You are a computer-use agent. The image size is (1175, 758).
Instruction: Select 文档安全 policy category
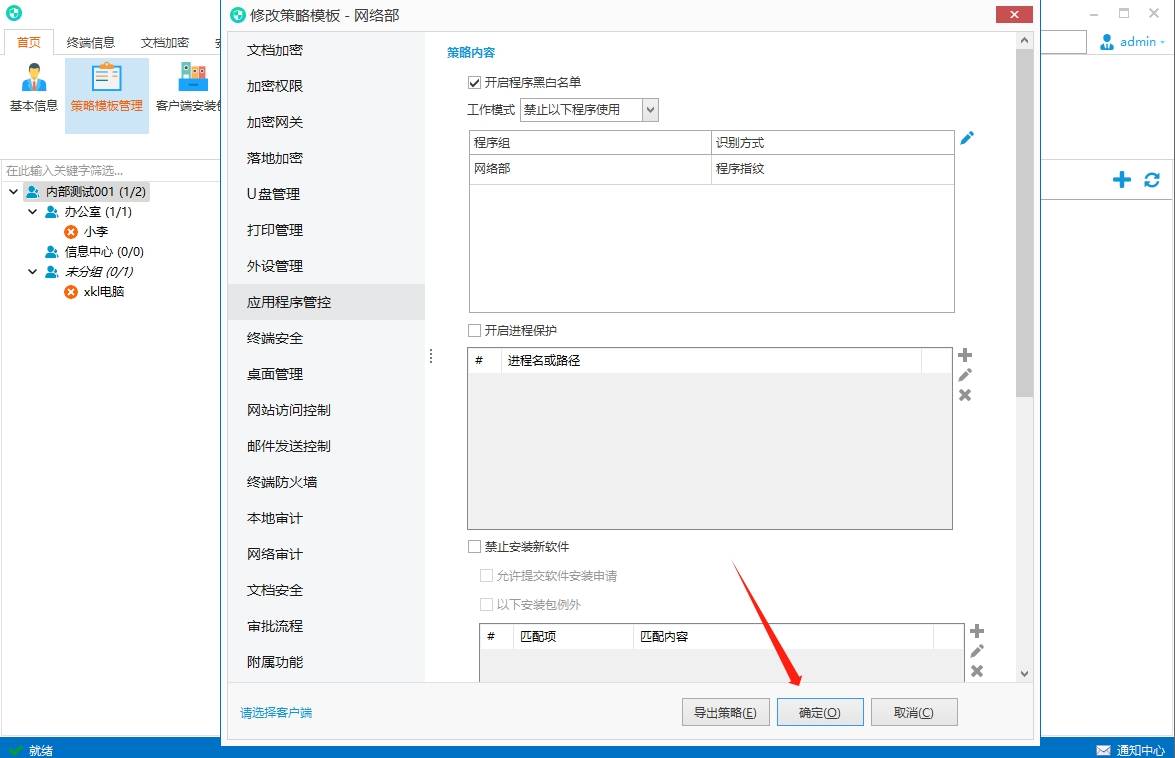326,589
